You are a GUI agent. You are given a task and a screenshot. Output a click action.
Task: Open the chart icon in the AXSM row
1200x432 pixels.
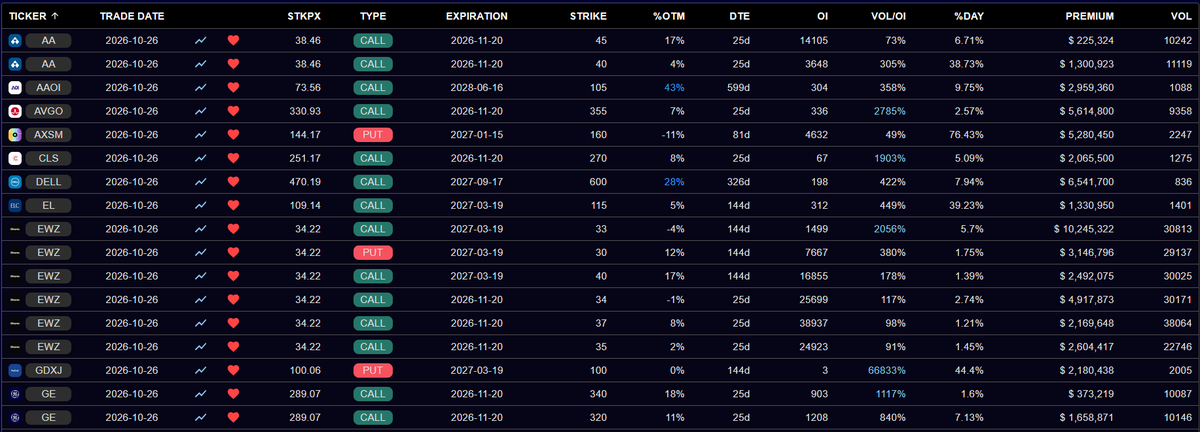(x=203, y=134)
